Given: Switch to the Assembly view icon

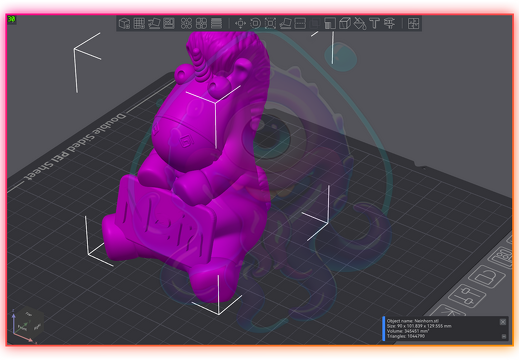Looking at the screenshot, I should tap(413, 24).
